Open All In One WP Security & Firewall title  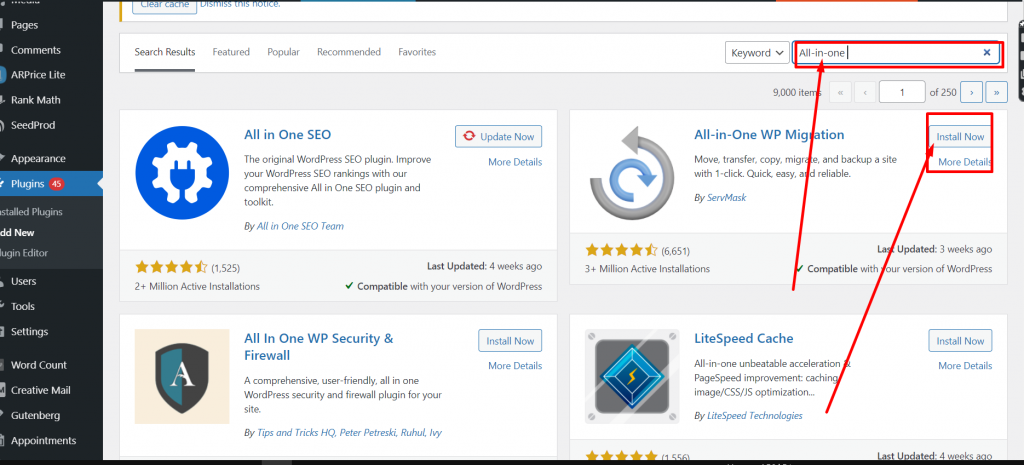319,347
